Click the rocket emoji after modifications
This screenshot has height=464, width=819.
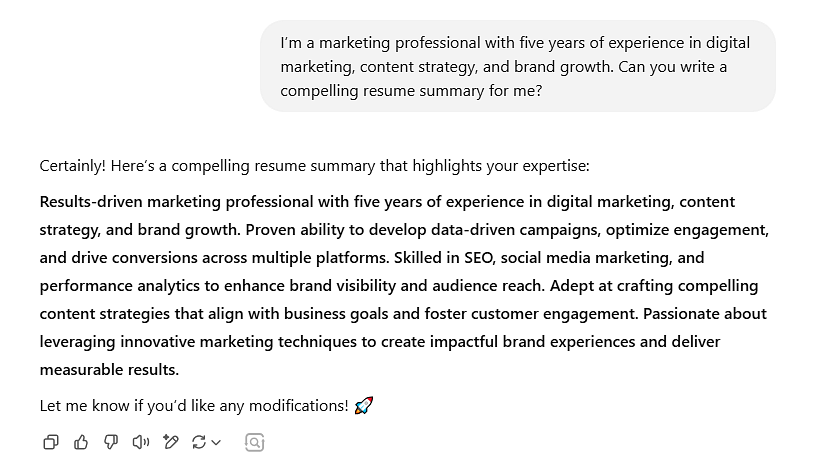click(x=364, y=405)
